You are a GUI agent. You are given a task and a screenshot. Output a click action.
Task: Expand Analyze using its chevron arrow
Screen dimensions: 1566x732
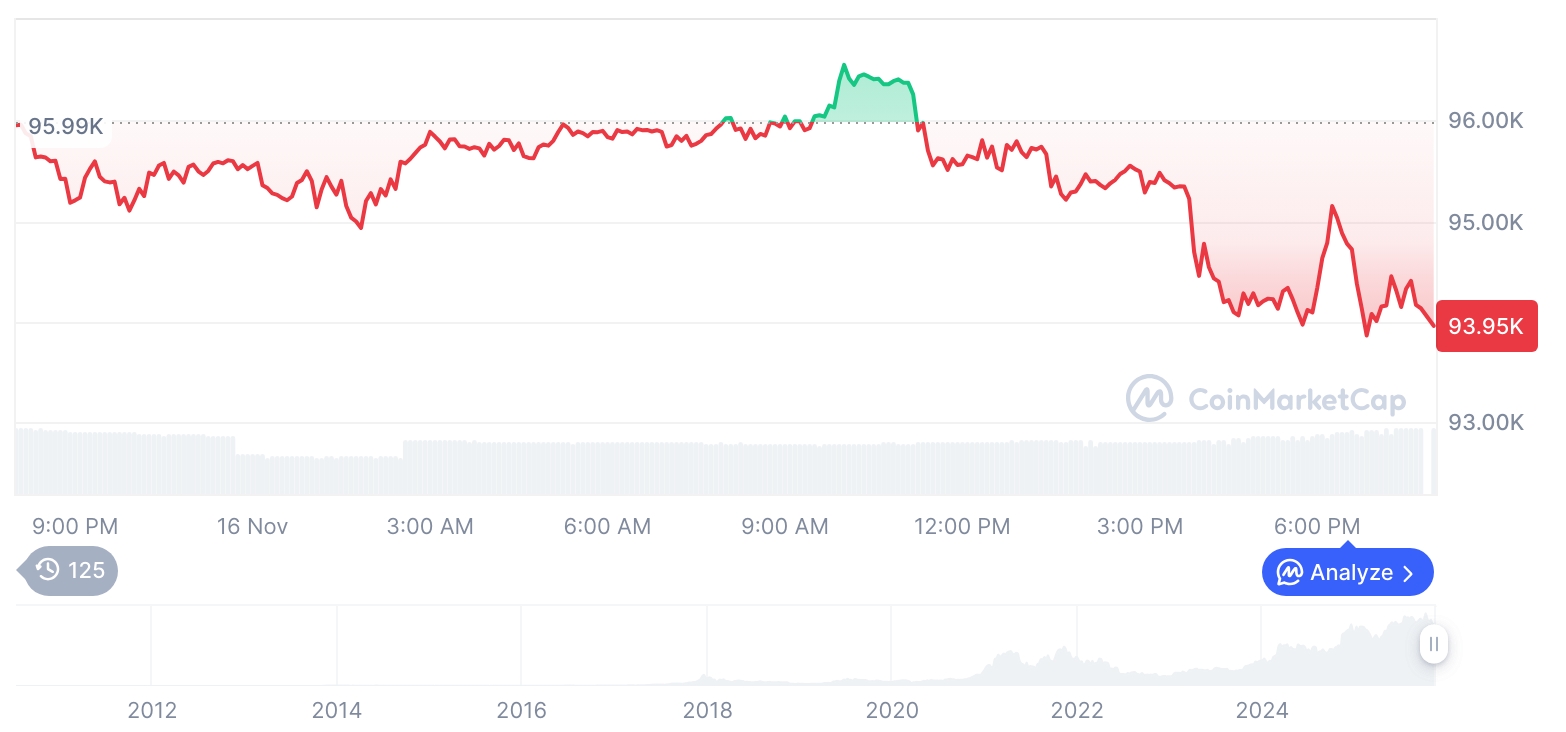(1409, 573)
